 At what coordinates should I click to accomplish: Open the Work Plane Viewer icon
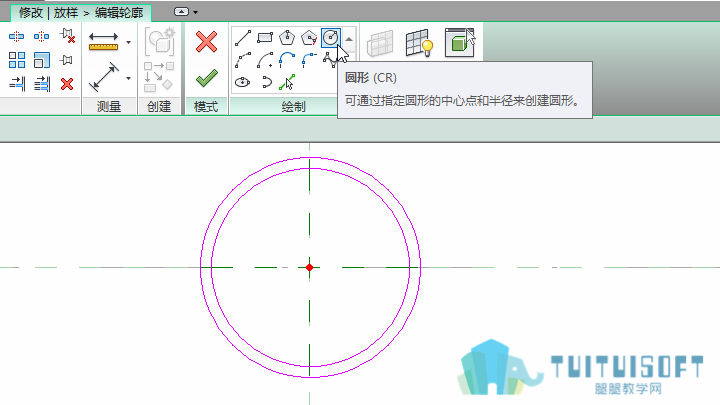(x=460, y=42)
